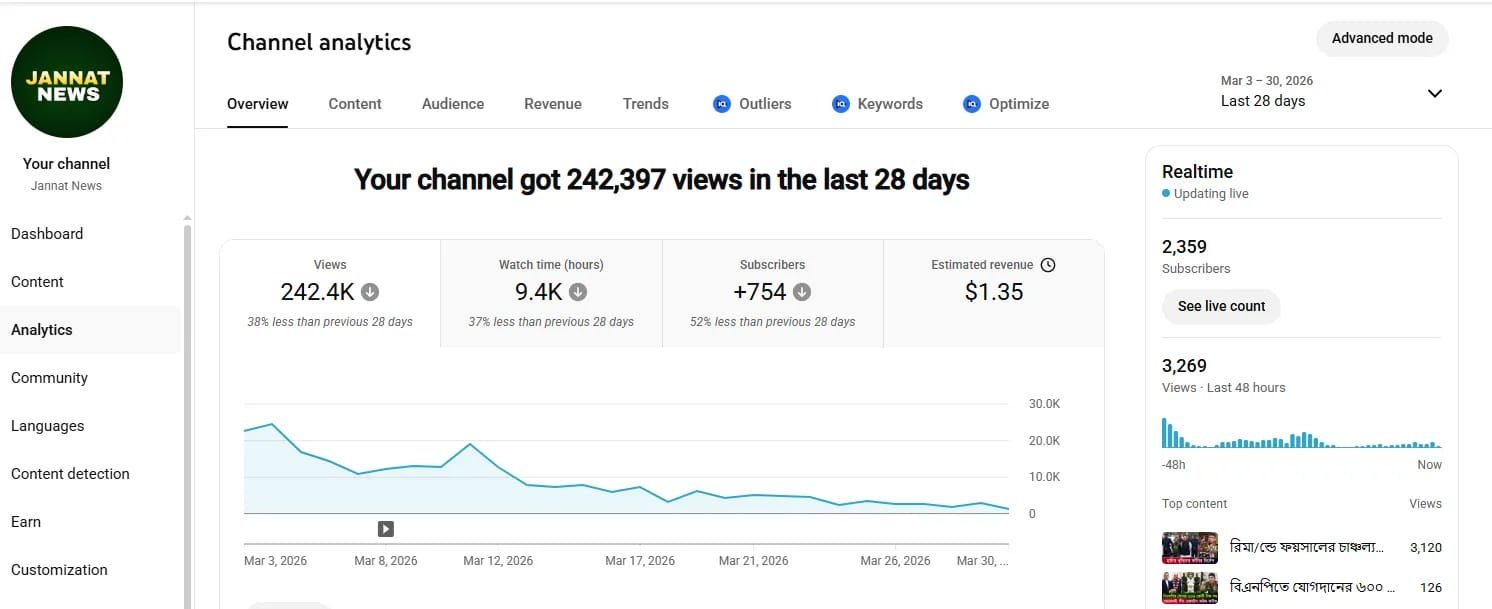Open the Jannat News channel avatar
Viewport: 1492px width, 609px height.
click(67, 82)
